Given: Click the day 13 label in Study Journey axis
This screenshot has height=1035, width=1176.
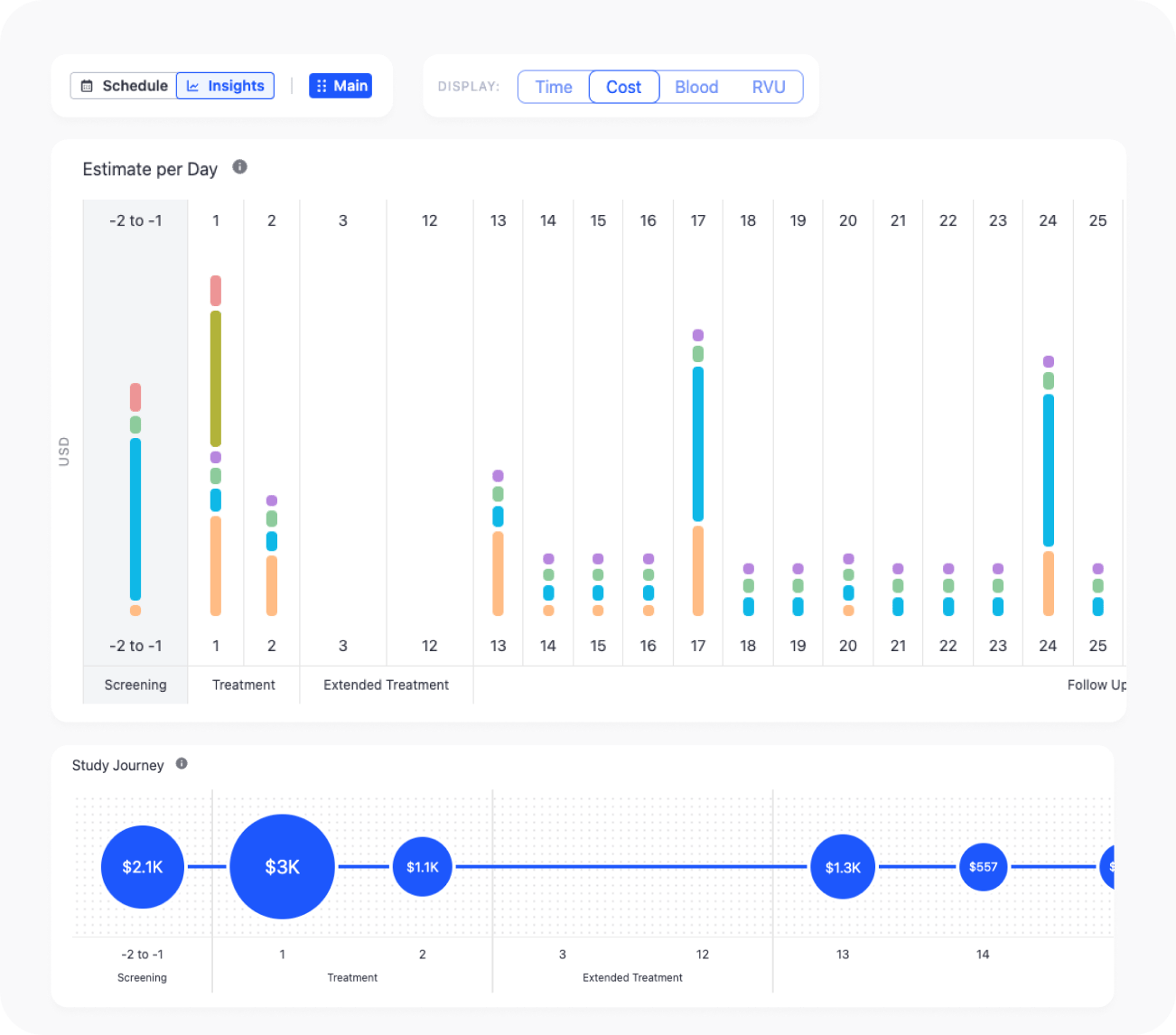Looking at the screenshot, I should [843, 954].
